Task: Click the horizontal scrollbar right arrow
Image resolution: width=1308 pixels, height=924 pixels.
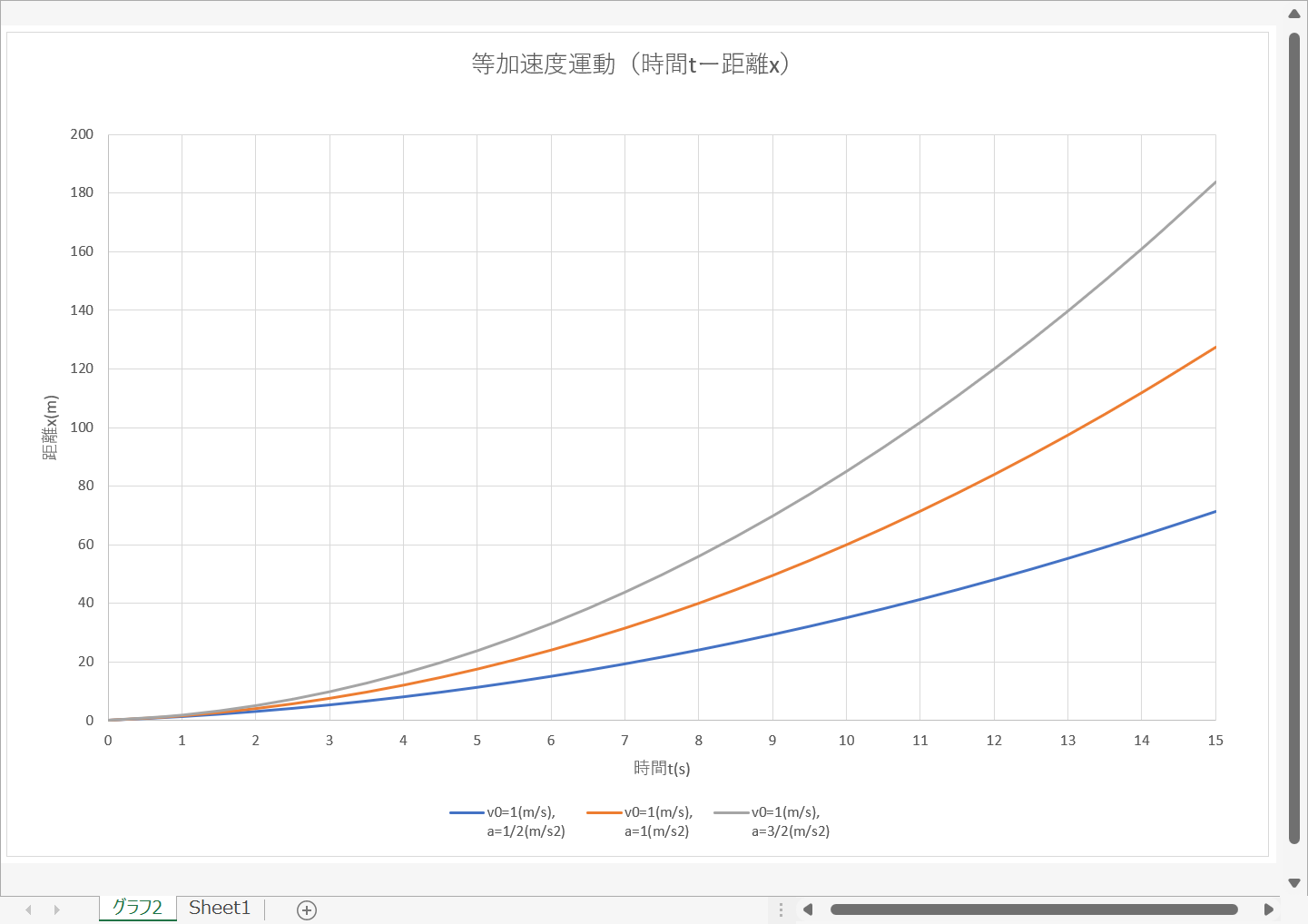Action: 1268,909
